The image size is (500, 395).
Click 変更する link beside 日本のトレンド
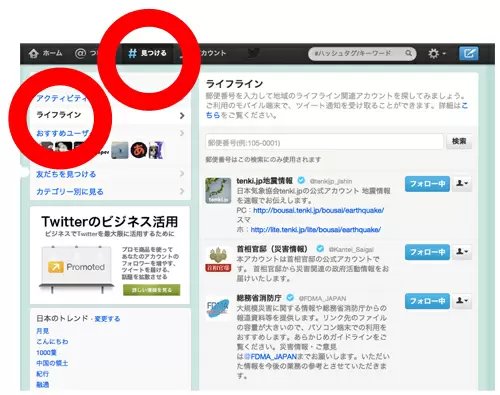tap(107, 319)
